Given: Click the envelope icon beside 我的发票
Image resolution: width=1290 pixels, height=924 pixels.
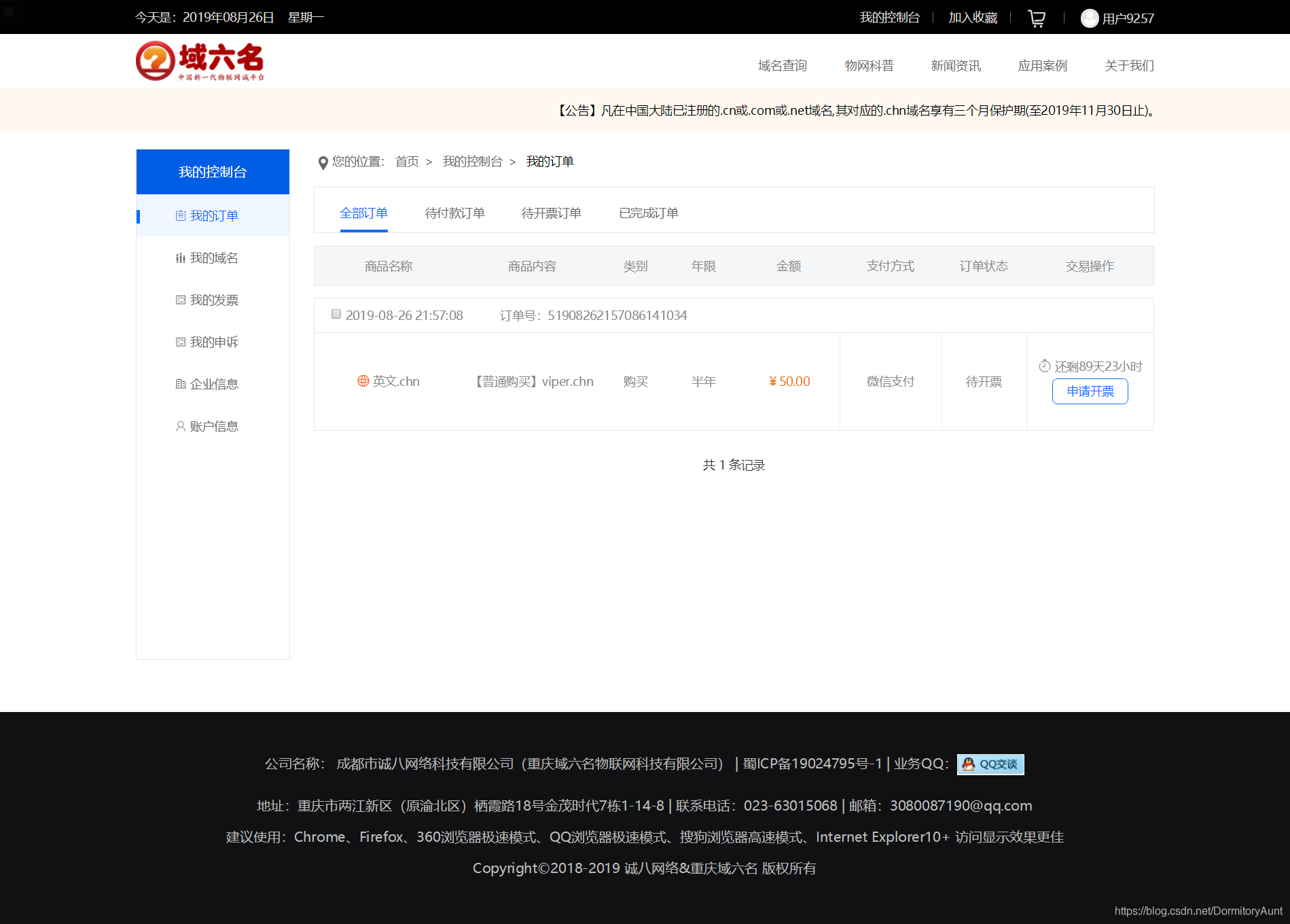Looking at the screenshot, I should point(179,300).
